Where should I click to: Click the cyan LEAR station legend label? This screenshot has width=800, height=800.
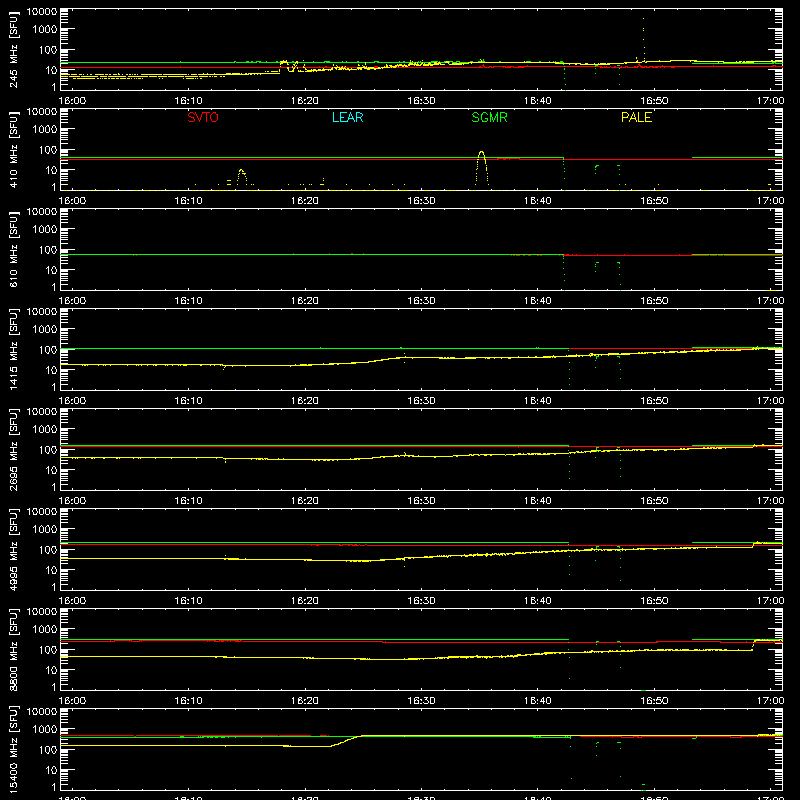[347, 117]
